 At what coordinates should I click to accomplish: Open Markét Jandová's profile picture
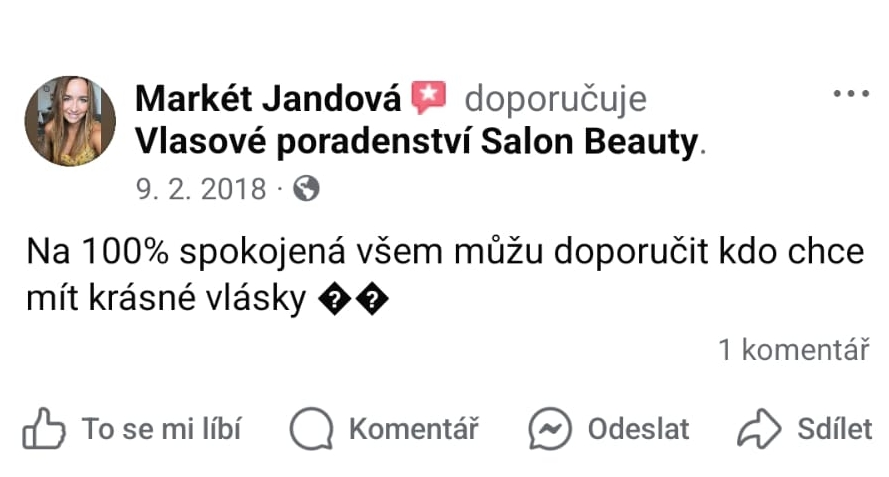point(70,121)
